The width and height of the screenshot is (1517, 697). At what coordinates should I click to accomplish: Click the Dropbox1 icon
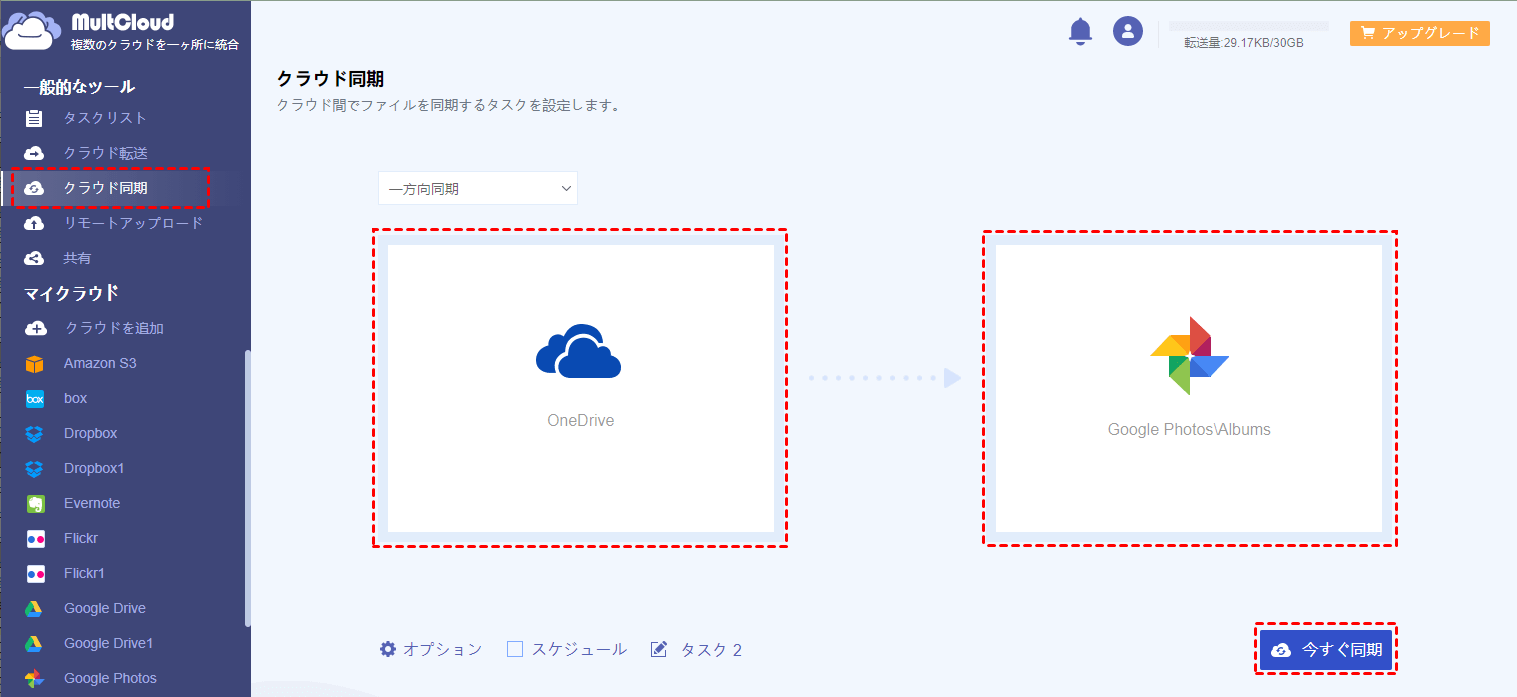coord(34,468)
